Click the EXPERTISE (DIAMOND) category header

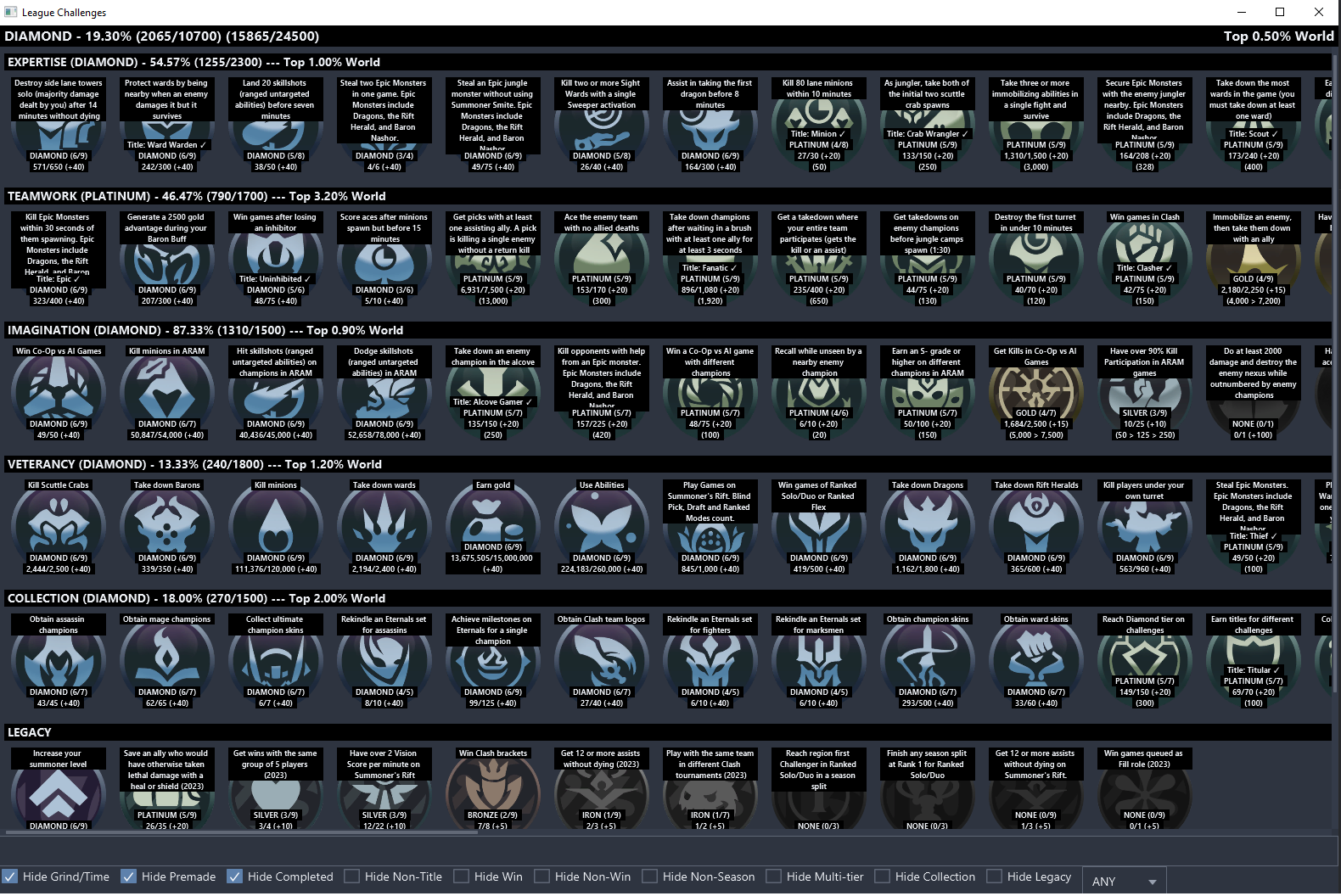click(667, 62)
